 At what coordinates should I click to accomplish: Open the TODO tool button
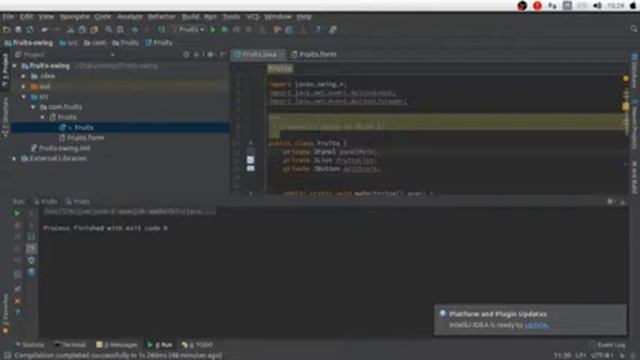pos(198,345)
